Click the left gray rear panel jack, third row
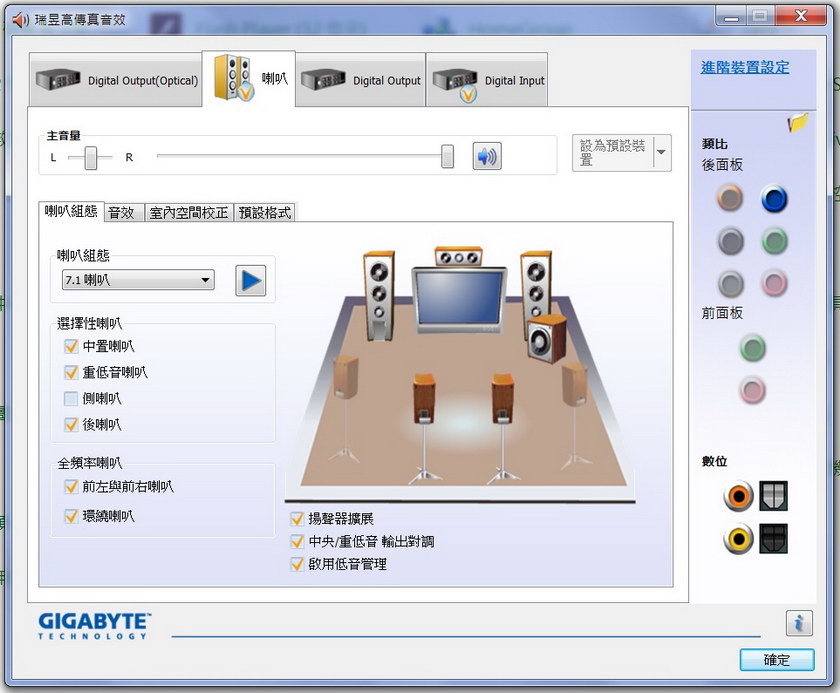840x693 pixels. (731, 283)
